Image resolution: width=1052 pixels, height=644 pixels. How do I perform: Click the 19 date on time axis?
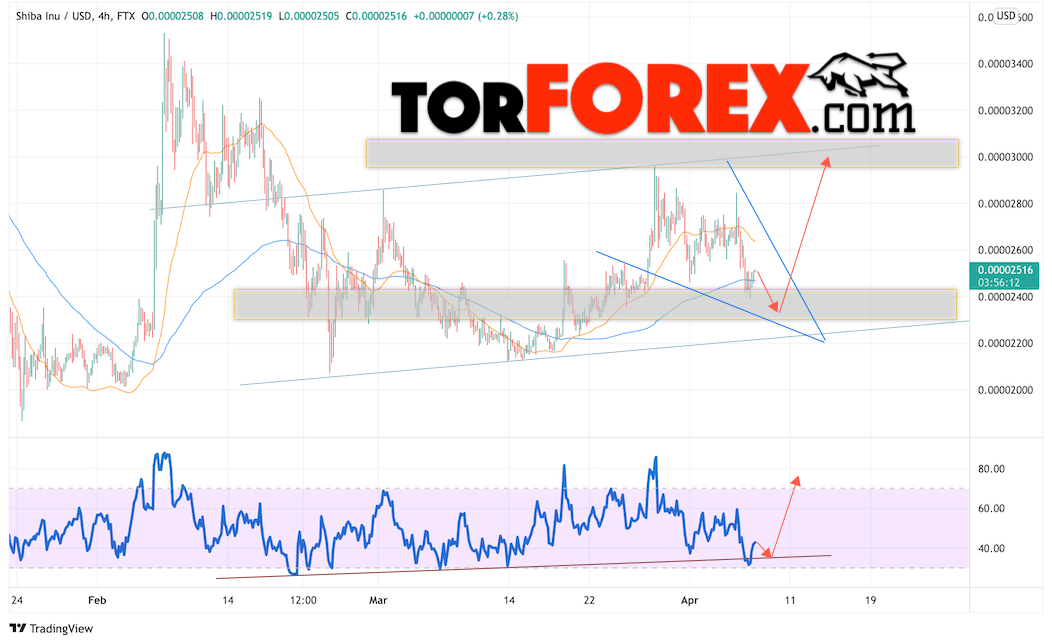click(870, 600)
